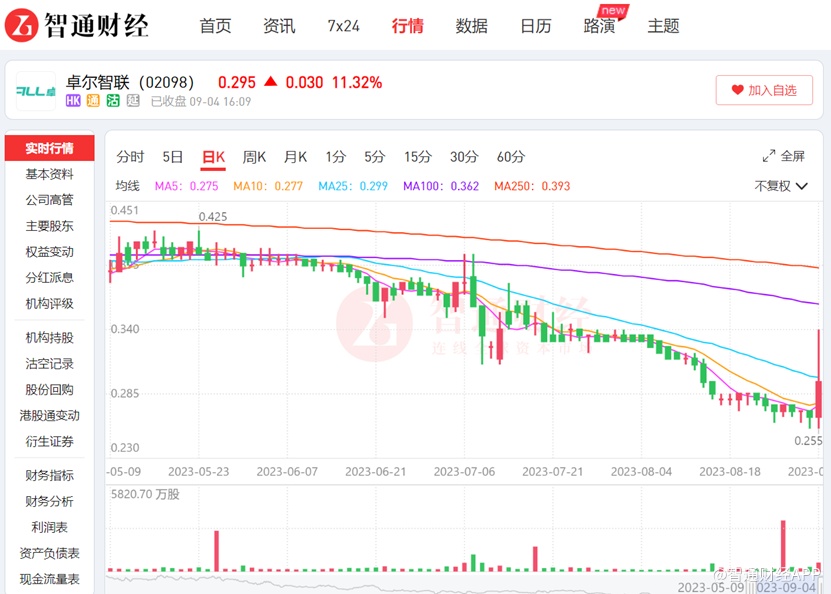The image size is (831, 594).
Task: Click the MA250: 0.393 legend label
Action: (x=532, y=186)
